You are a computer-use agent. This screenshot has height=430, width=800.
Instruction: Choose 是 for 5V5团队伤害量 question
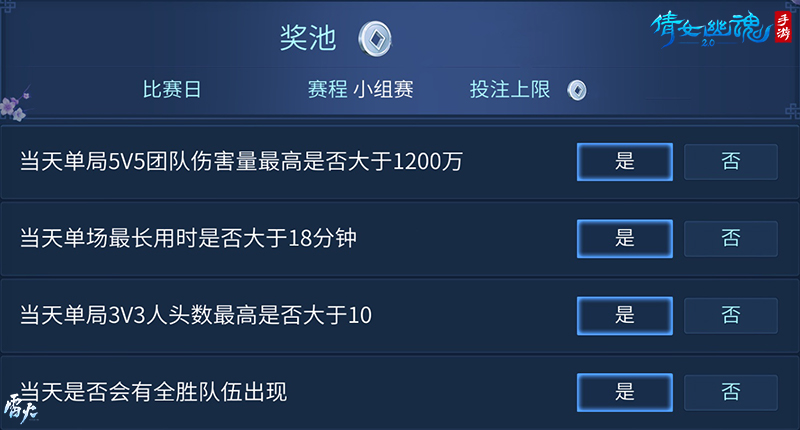click(x=625, y=162)
